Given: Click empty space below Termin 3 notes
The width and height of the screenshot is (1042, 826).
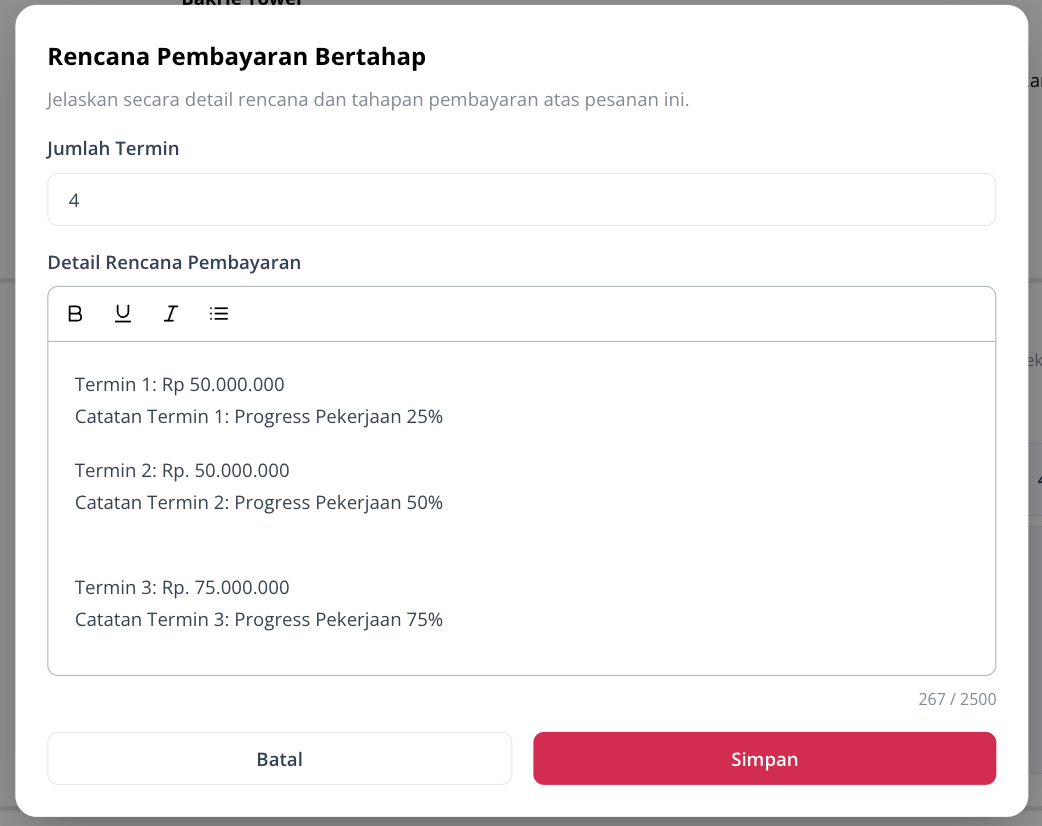Looking at the screenshot, I should [522, 653].
